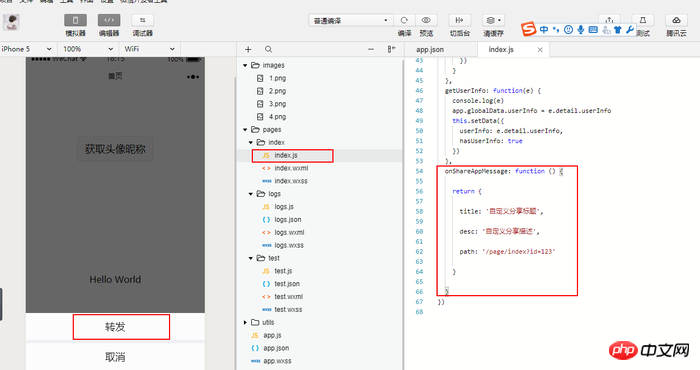The height and width of the screenshot is (370, 700).
Task: Open 4.png in the images folder
Action: [x=277, y=117]
